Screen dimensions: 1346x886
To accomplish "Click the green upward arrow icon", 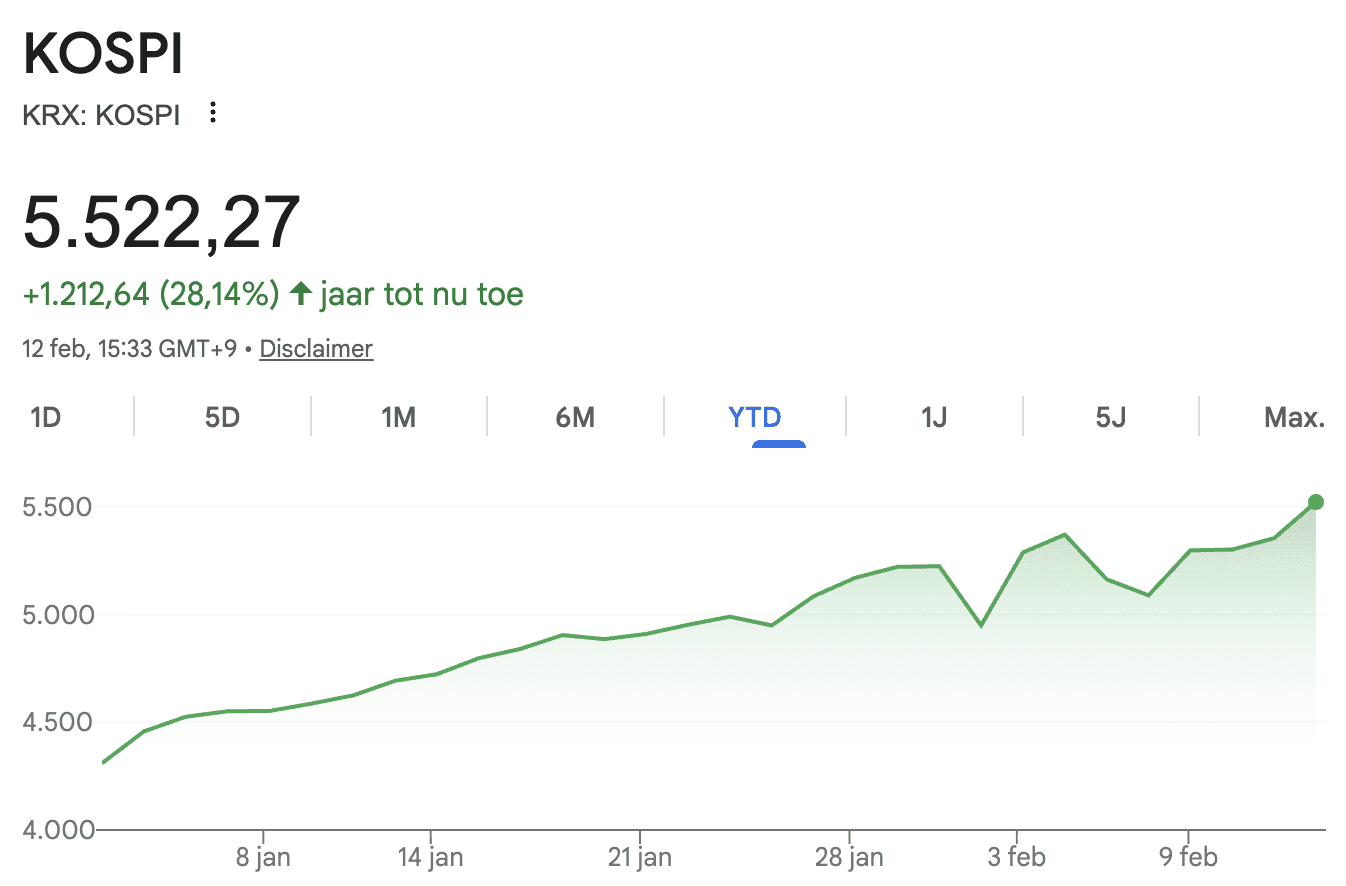I will (x=300, y=294).
